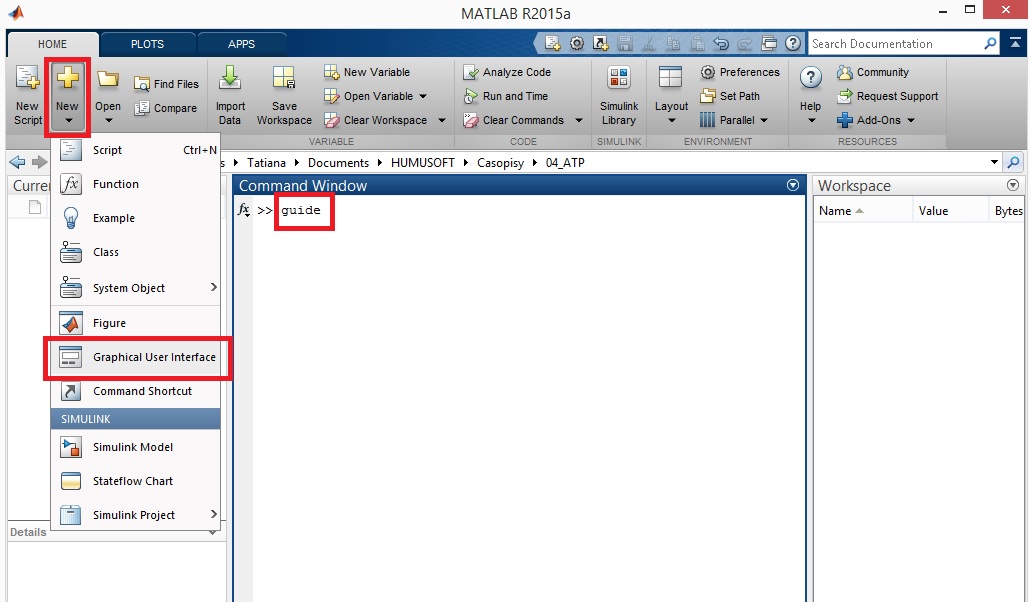Screen dimensions: 1030x602
Task: Click the New Shortcut icon in quick access toolbar
Action: coord(601,44)
